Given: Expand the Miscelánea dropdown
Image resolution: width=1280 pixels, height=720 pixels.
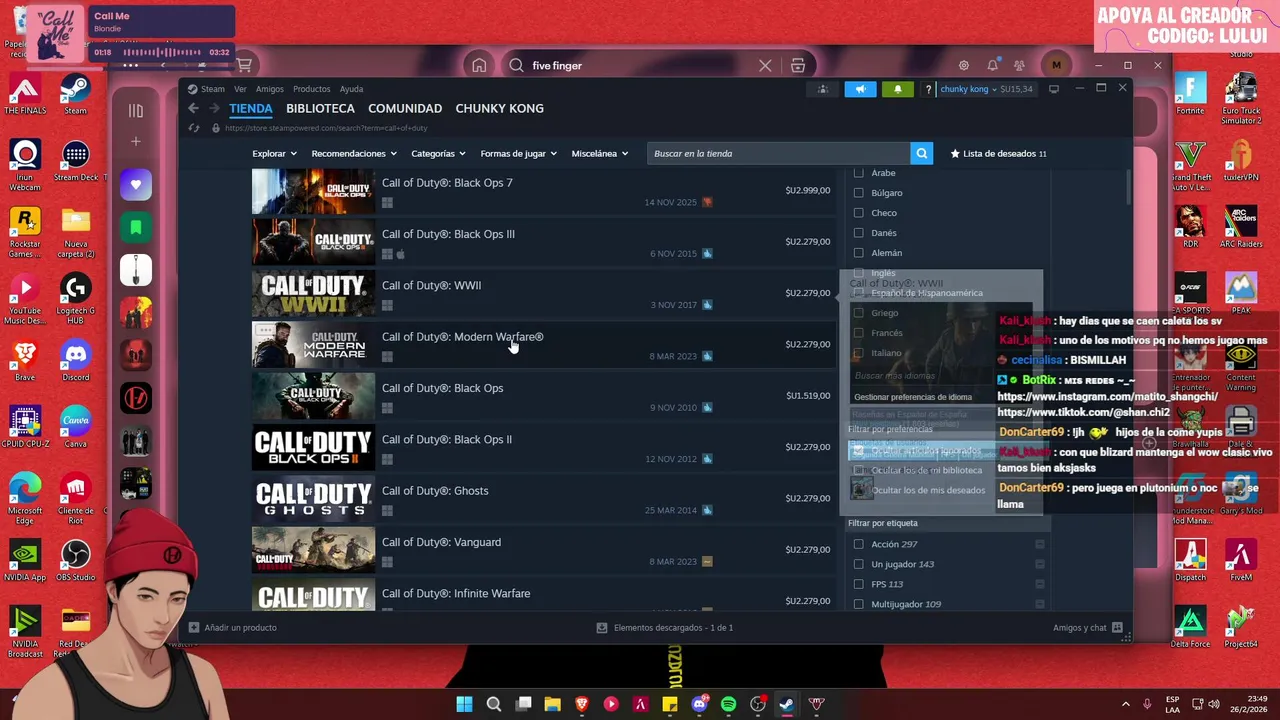Looking at the screenshot, I should tap(599, 154).
